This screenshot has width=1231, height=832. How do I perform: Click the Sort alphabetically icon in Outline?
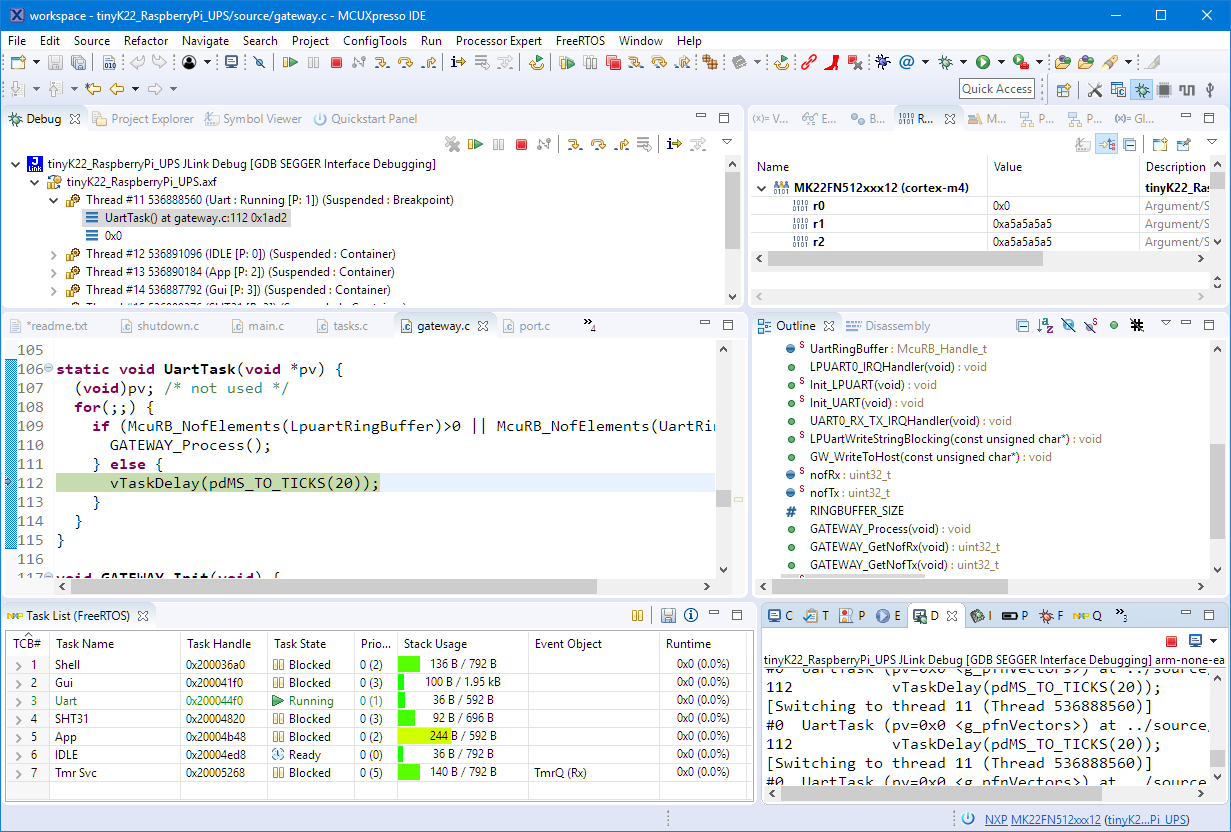(1045, 326)
